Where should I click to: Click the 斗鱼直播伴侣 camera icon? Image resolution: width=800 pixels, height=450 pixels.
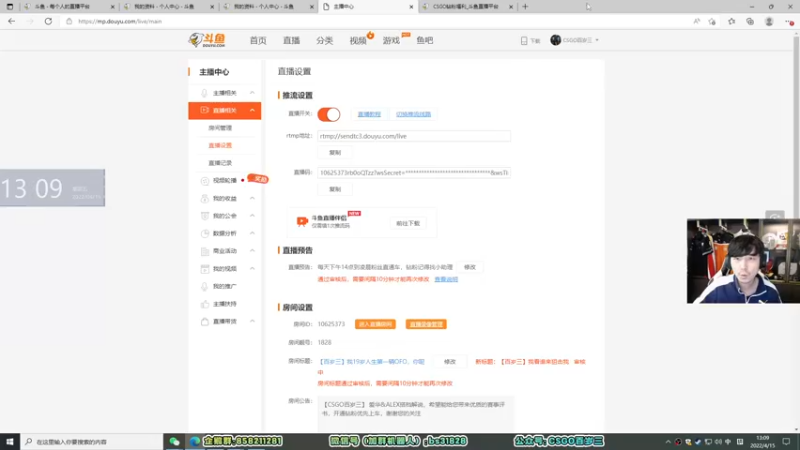pos(302,221)
